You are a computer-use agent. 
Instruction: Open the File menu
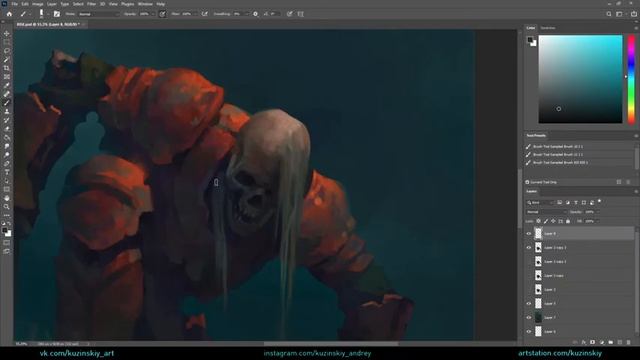point(15,4)
